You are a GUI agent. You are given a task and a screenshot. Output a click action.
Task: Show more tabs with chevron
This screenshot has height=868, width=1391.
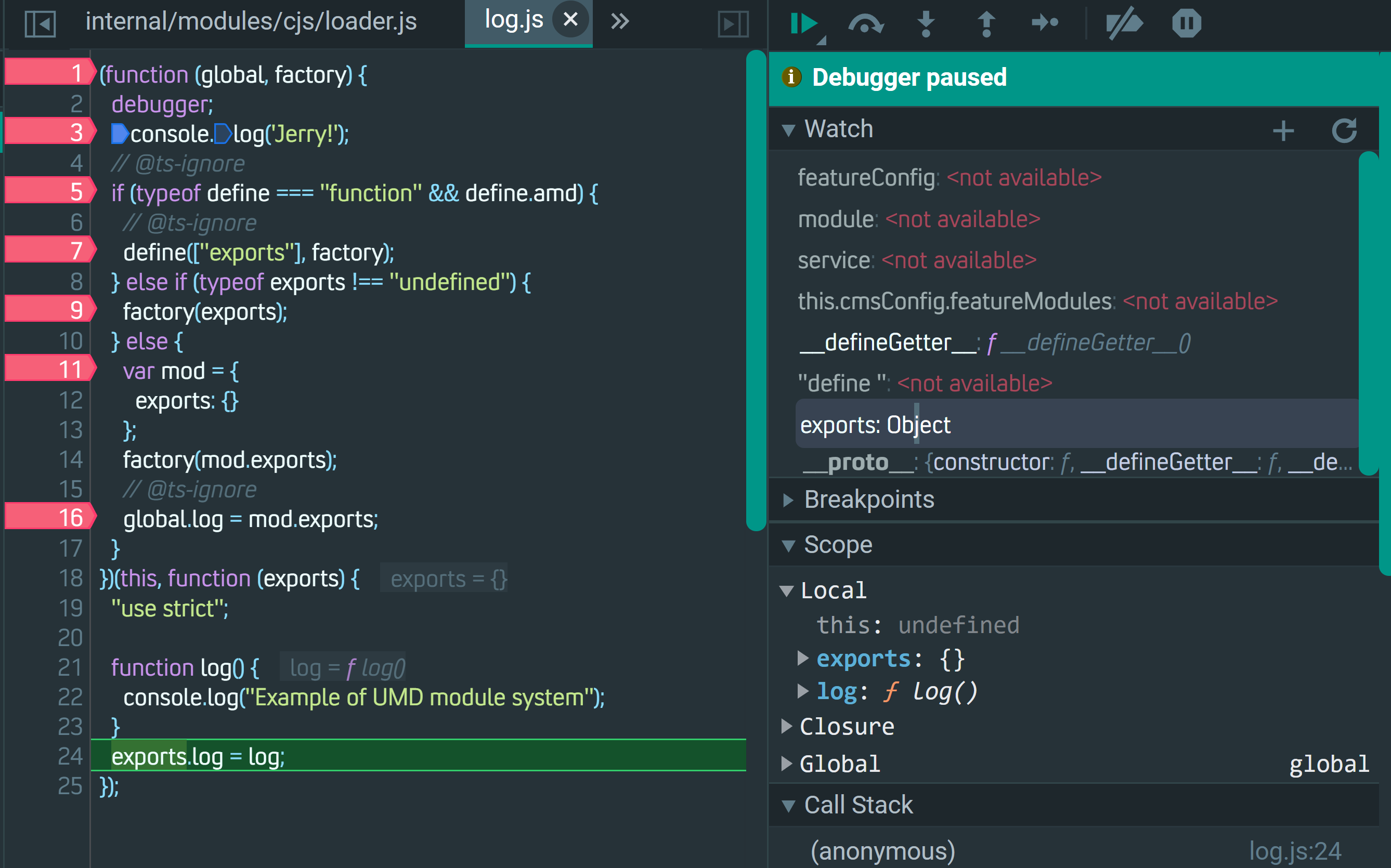[620, 22]
